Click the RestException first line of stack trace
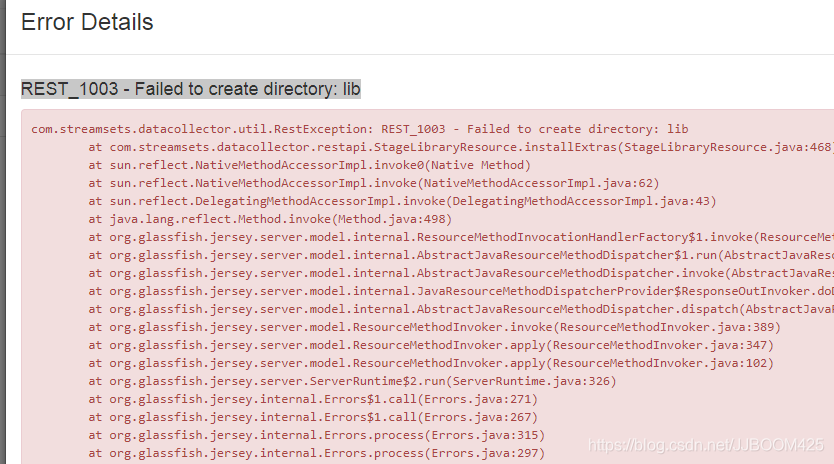 (x=360, y=129)
